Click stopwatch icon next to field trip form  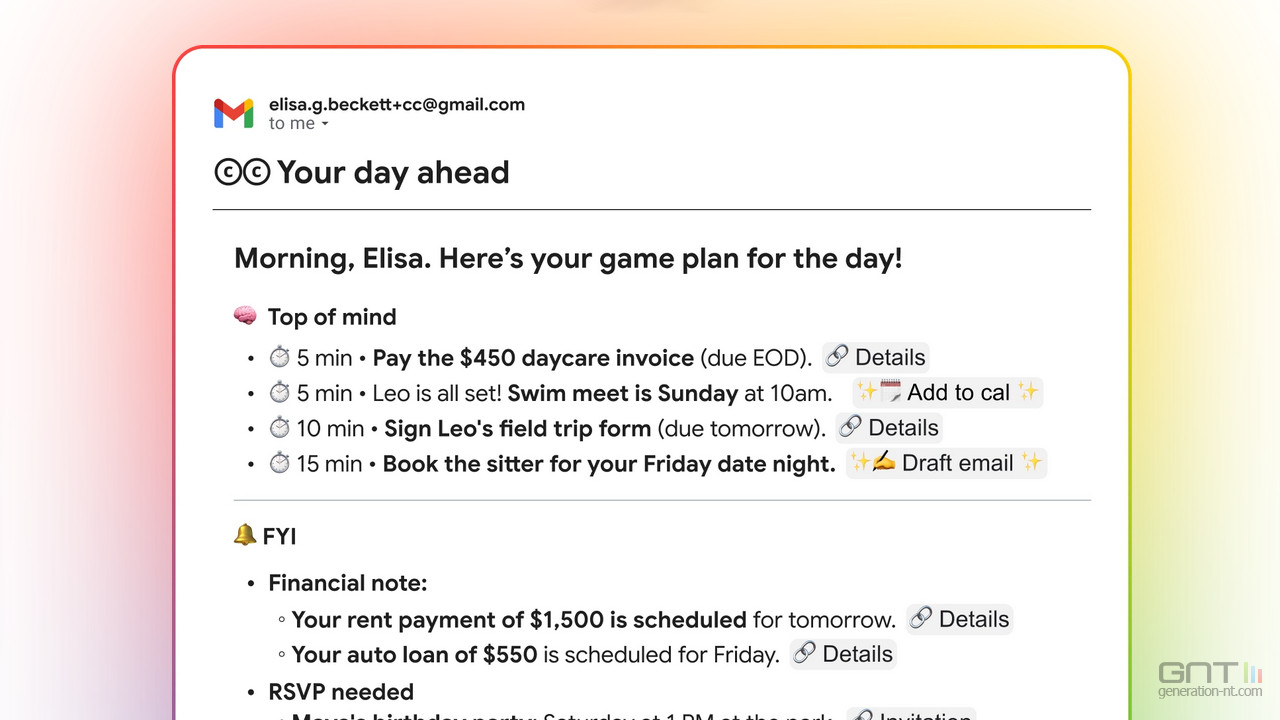tap(279, 428)
